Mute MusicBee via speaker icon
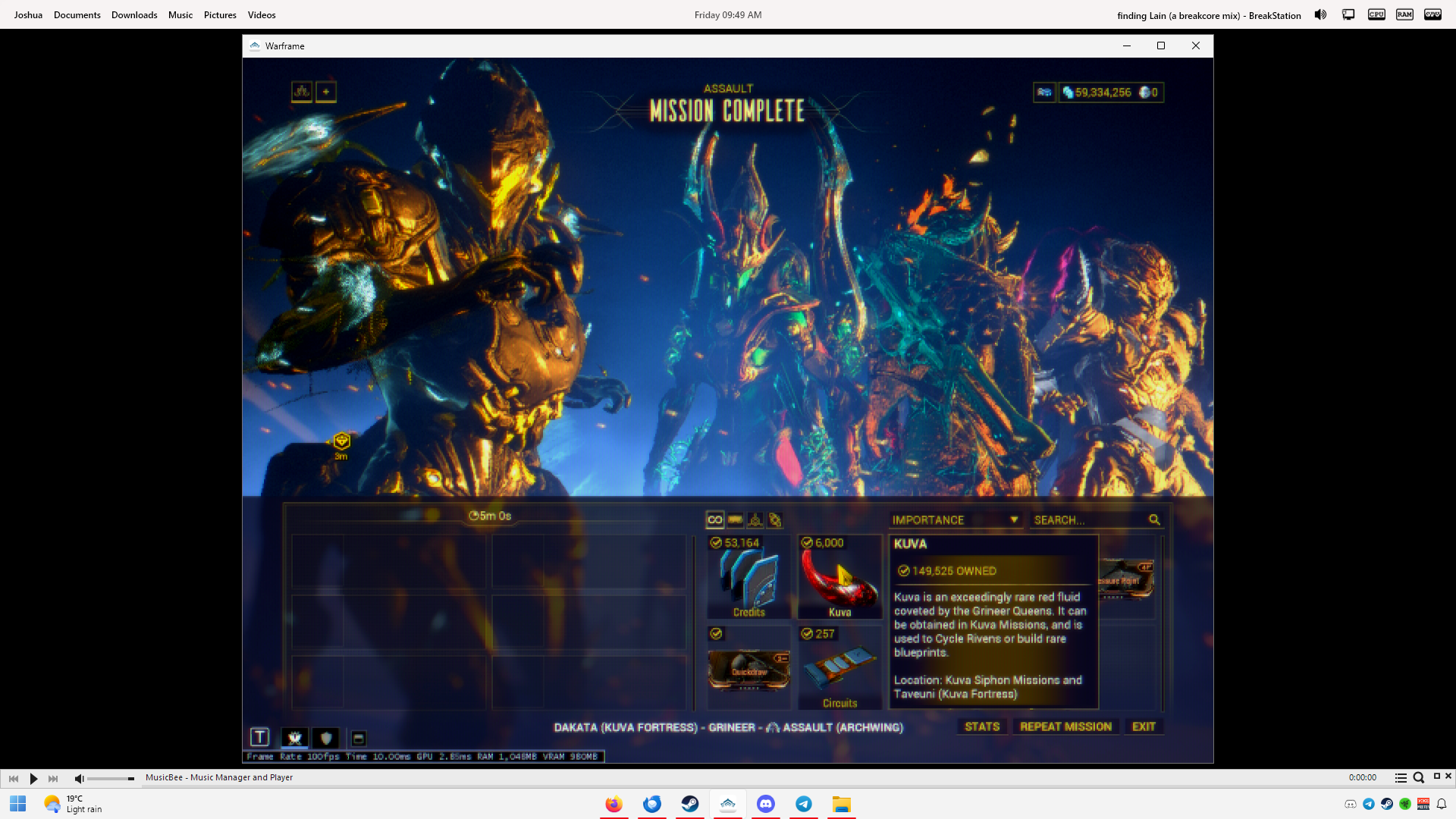Viewport: 1456px width, 819px height. click(x=79, y=778)
